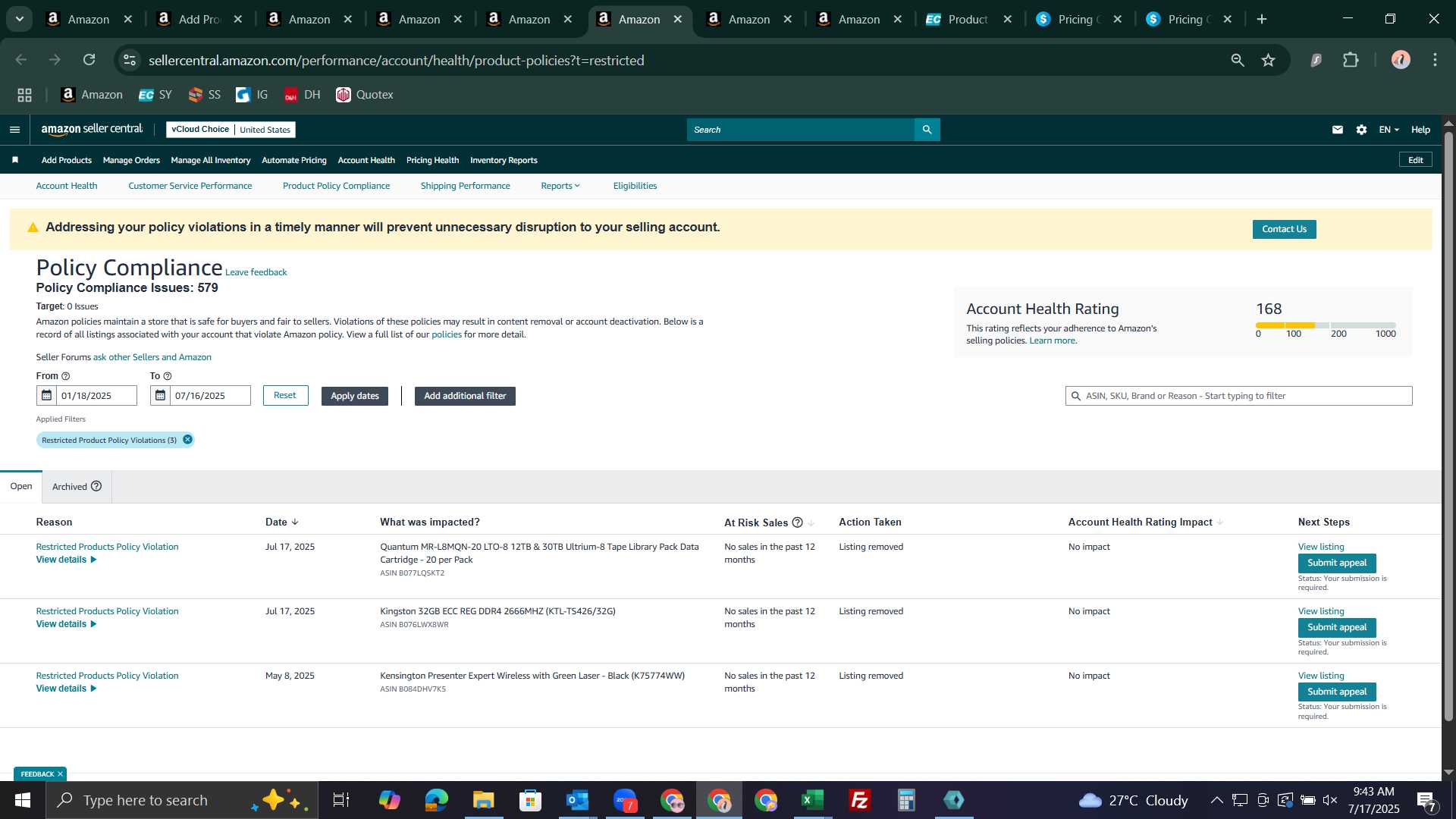Open Windows Start menu
The height and width of the screenshot is (819, 1456).
coord(23,800)
